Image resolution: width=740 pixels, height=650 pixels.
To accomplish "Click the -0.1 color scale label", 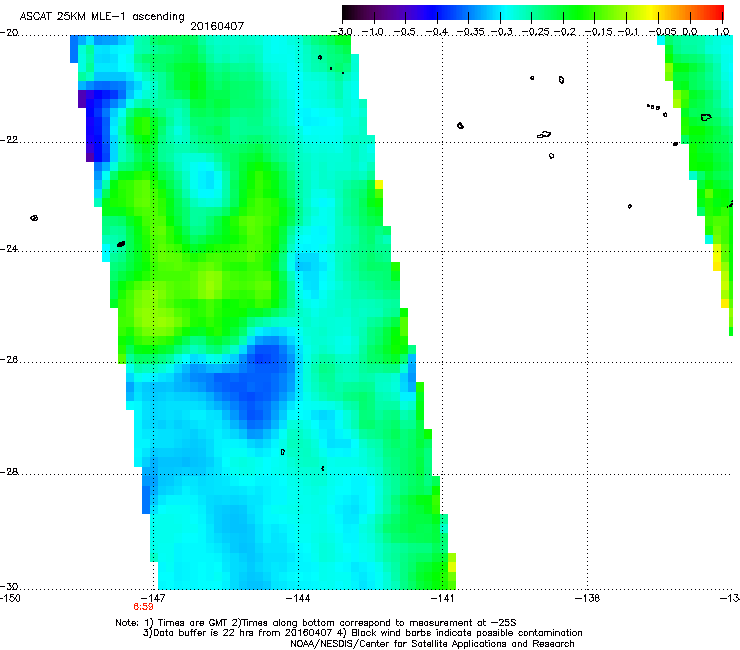I will click(628, 32).
